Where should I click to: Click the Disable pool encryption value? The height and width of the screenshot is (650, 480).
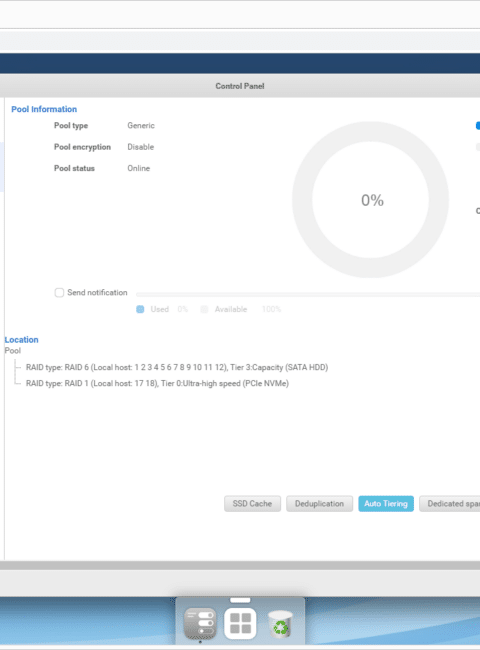pos(141,147)
